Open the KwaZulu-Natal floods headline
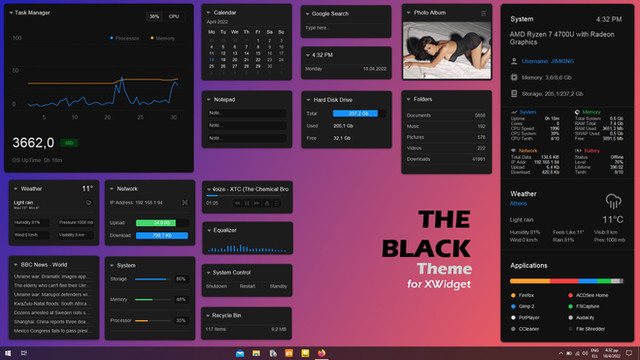640x360 pixels. 51,304
